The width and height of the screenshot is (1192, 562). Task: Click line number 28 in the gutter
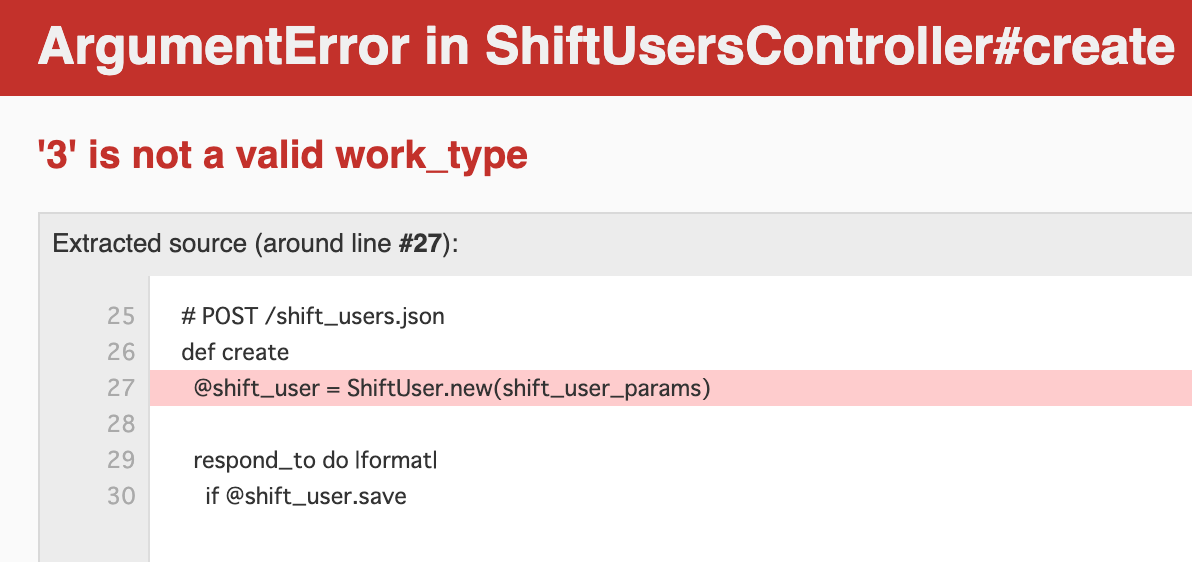(121, 424)
